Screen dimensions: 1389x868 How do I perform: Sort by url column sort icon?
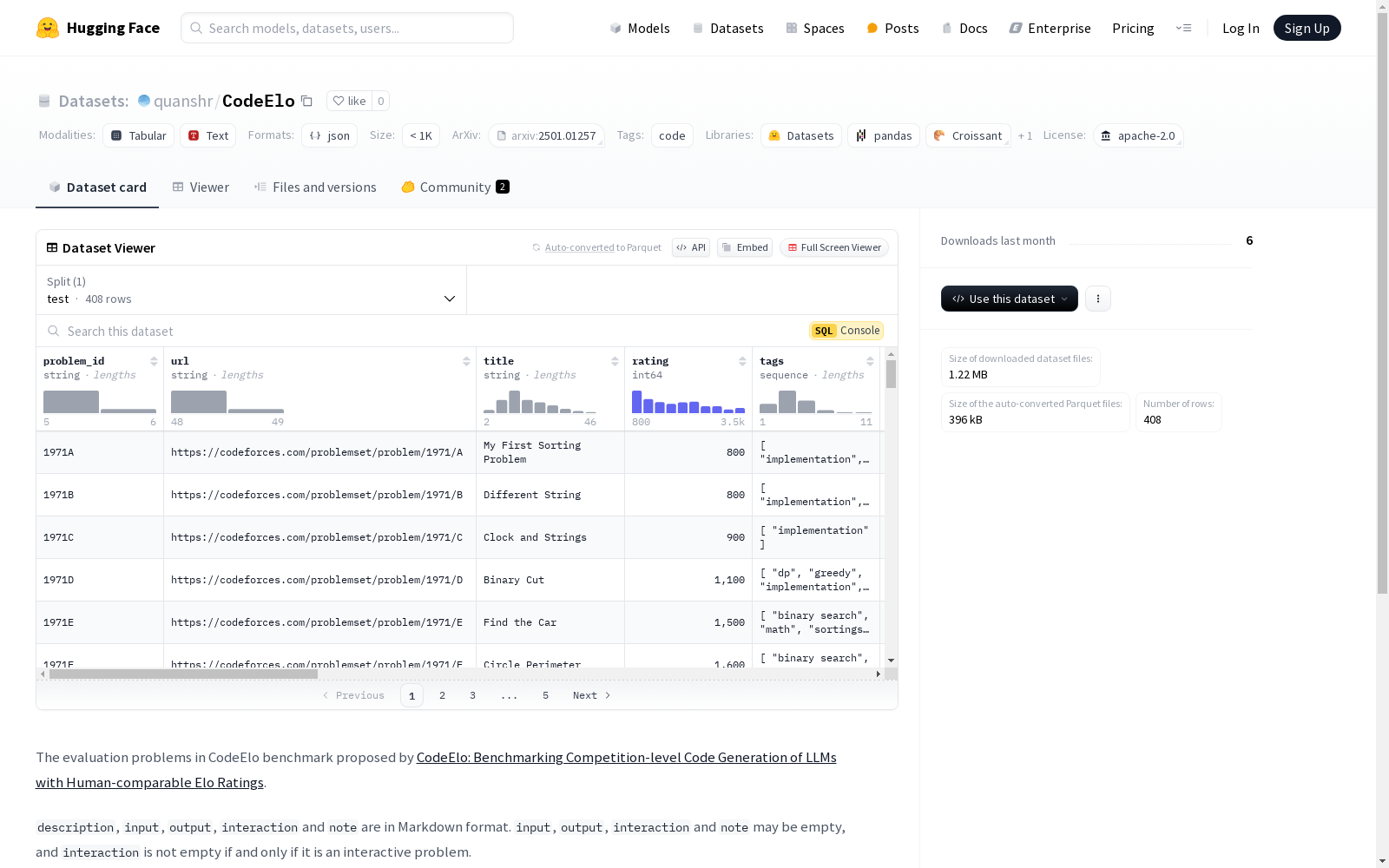[466, 361]
